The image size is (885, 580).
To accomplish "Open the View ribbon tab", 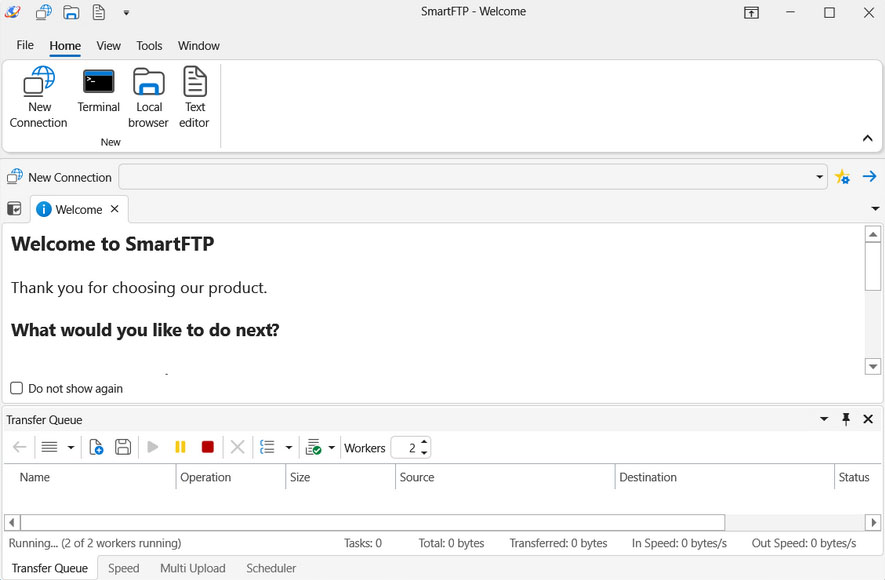I will [x=108, y=46].
